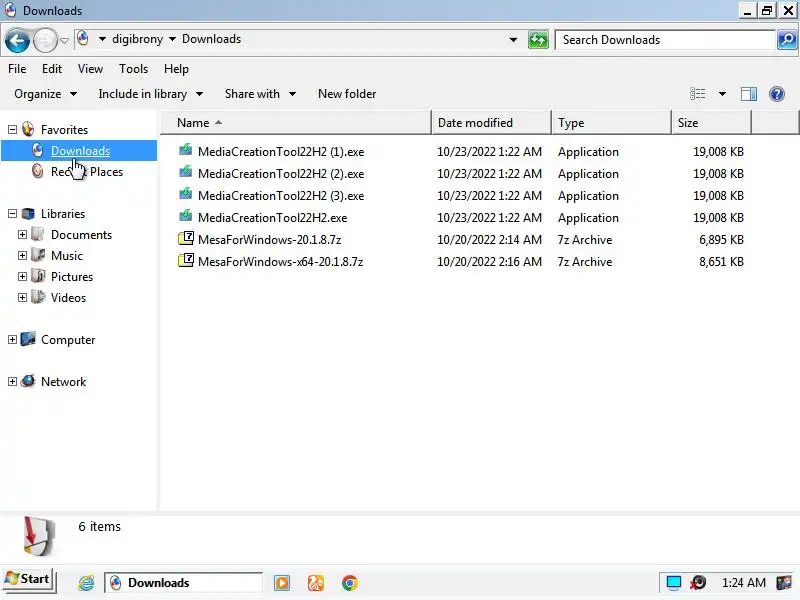800x600 pixels.
Task: Sort by the Type column header
Action: pos(611,123)
